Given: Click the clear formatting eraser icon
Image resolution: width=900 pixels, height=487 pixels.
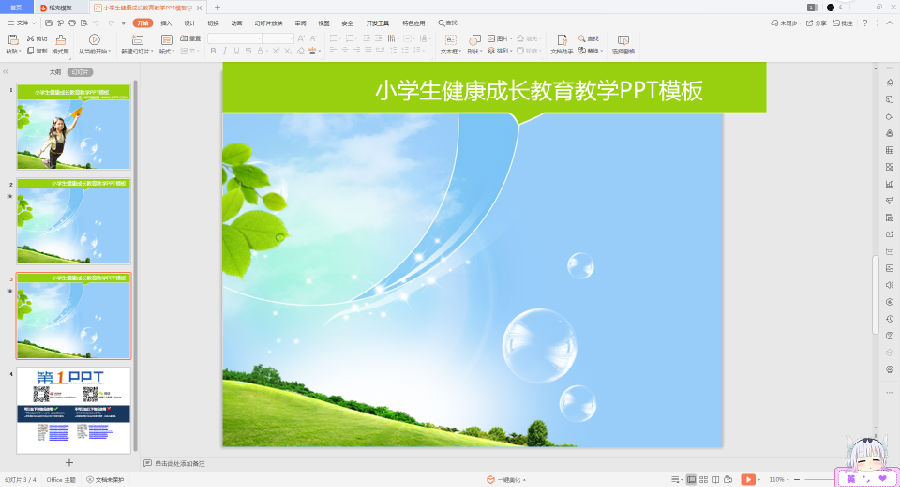Looking at the screenshot, I should [301, 51].
